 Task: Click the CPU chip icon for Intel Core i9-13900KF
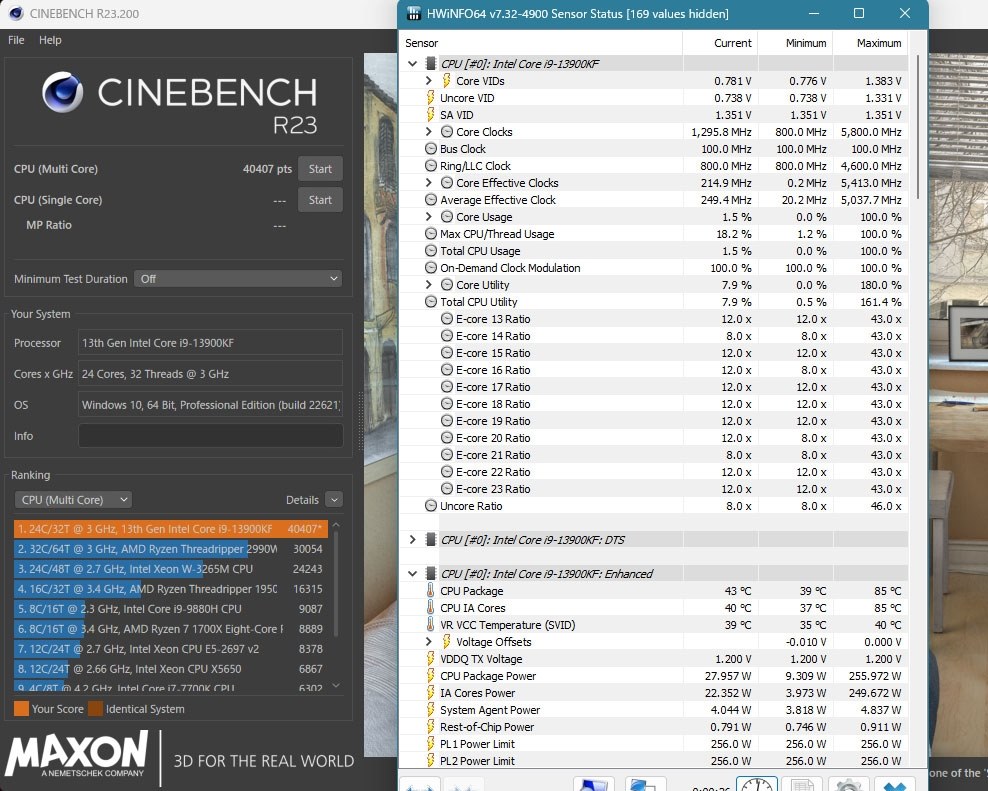click(x=430, y=63)
